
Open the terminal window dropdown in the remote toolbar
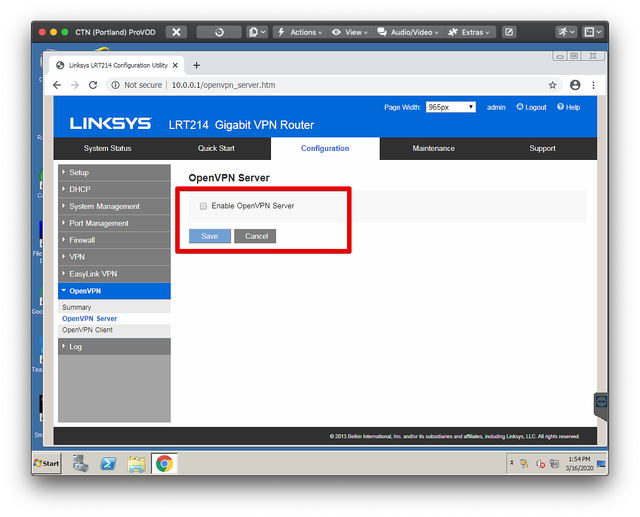593,32
